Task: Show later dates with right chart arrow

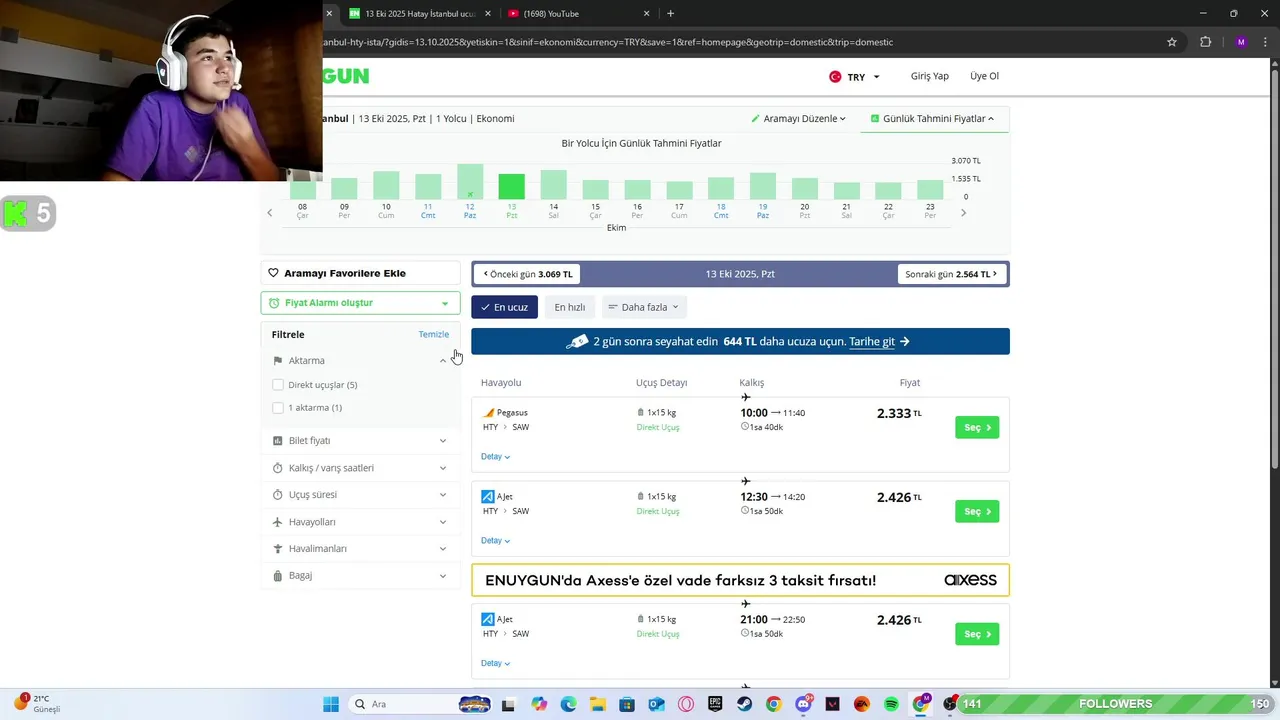Action: pyautogui.click(x=963, y=213)
